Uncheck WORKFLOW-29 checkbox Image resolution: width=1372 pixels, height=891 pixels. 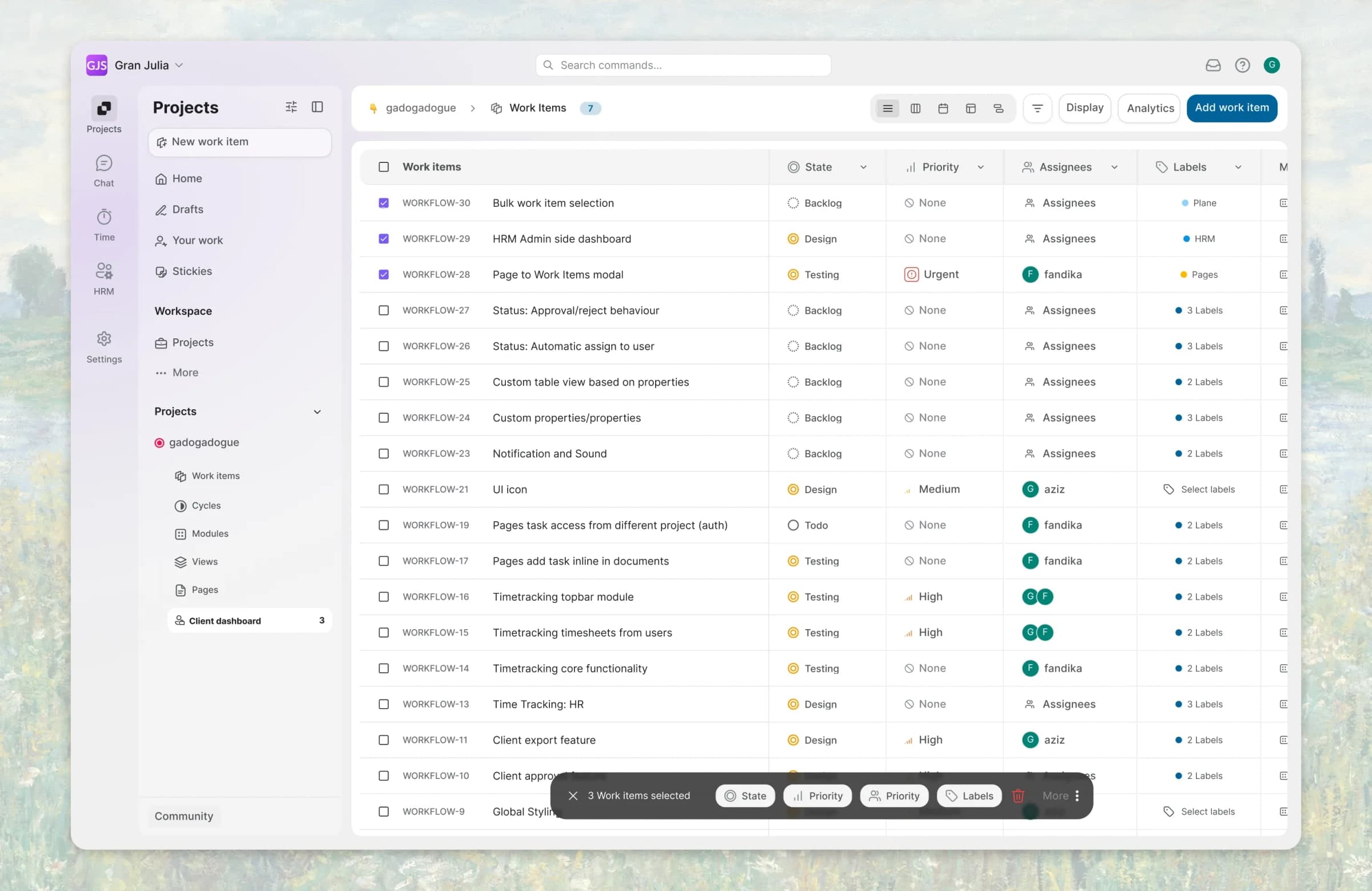pyautogui.click(x=384, y=238)
